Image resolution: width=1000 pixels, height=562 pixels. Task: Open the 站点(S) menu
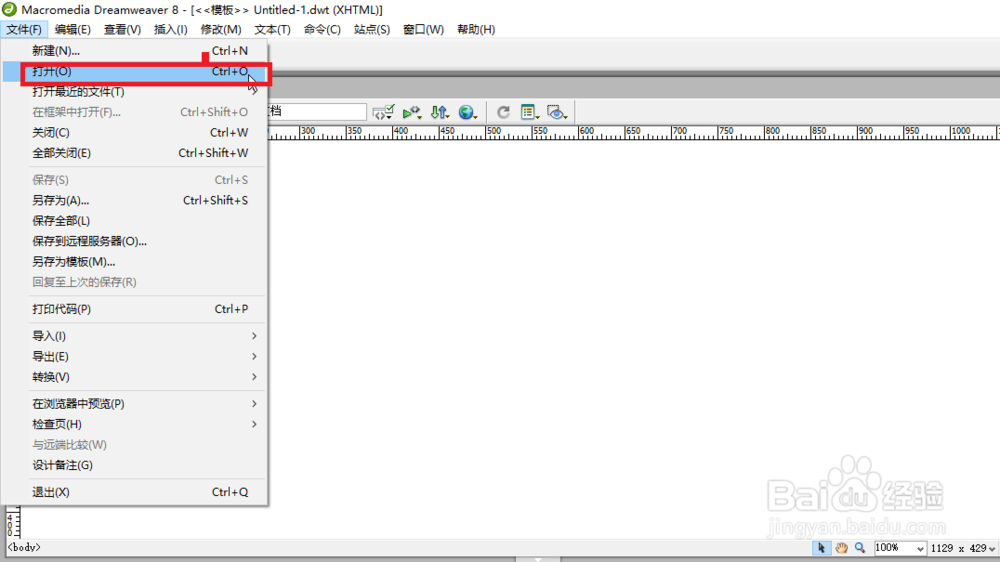[x=372, y=29]
